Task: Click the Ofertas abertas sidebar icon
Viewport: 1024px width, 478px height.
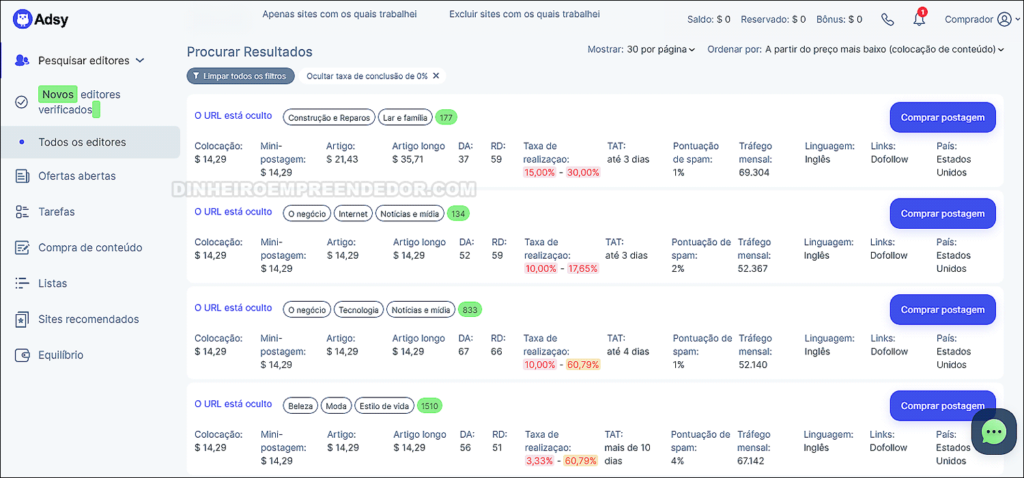Action: pyautogui.click(x=22, y=176)
